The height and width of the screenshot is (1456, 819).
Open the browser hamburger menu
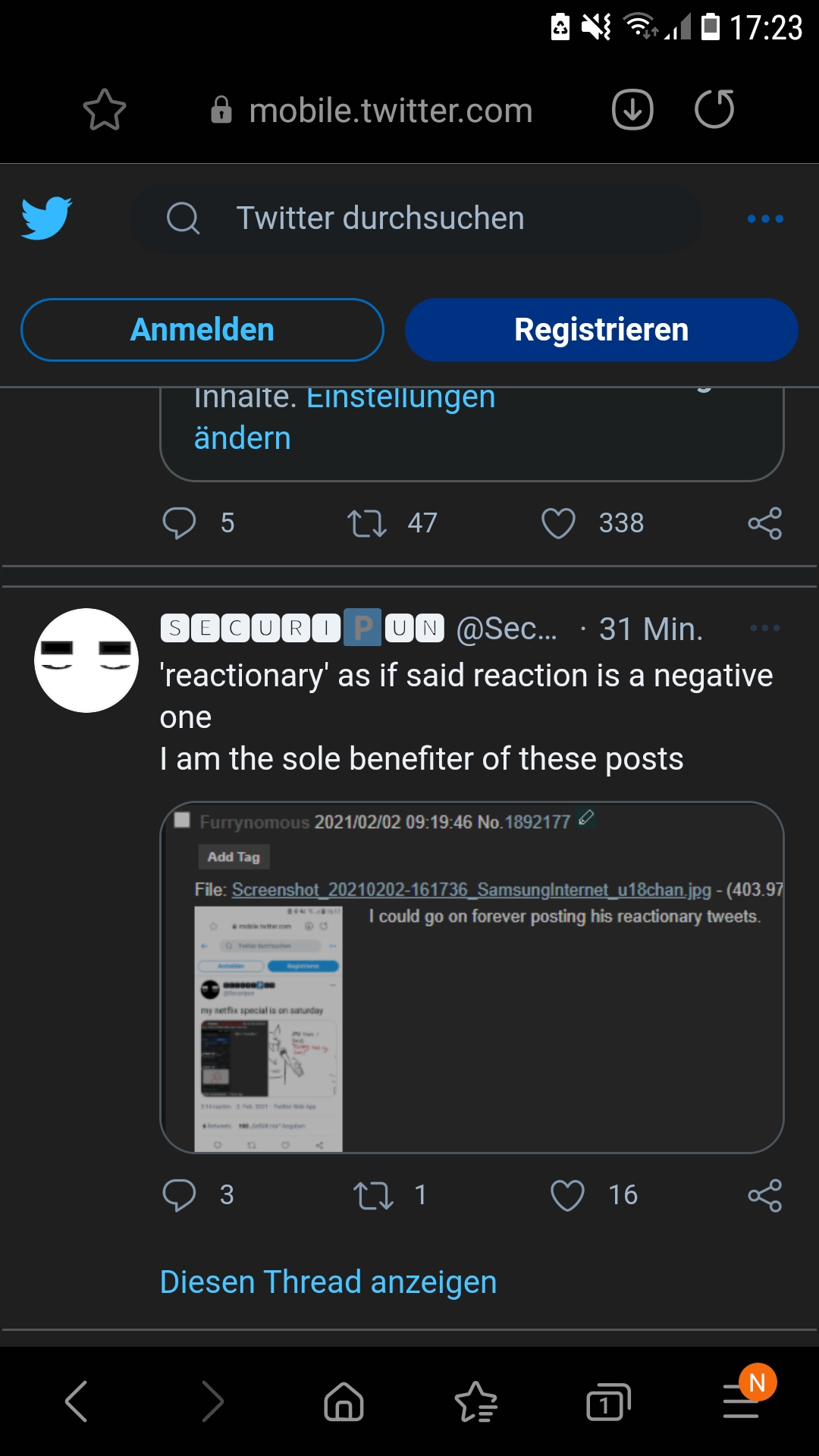click(x=742, y=1401)
